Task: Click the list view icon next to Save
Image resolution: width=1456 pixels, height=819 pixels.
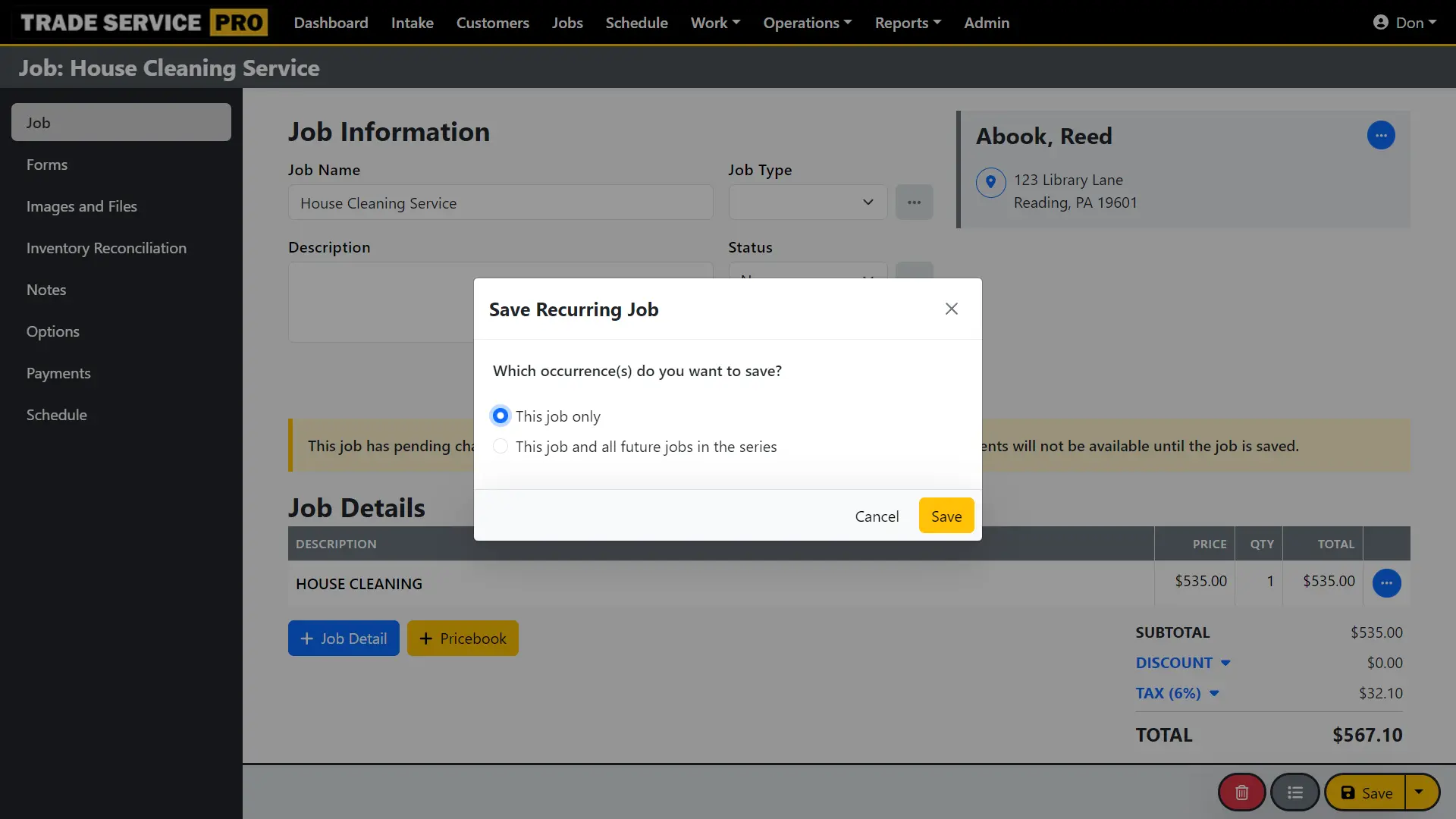Action: click(x=1295, y=792)
